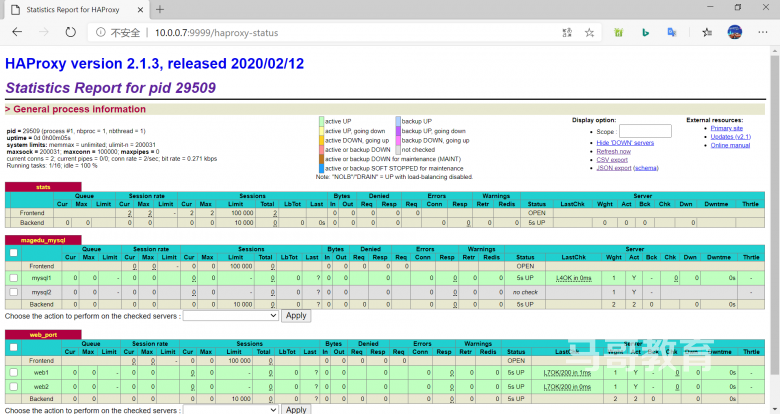Open the user profile avatar
Viewport: 780px width, 414px height.
735,32
